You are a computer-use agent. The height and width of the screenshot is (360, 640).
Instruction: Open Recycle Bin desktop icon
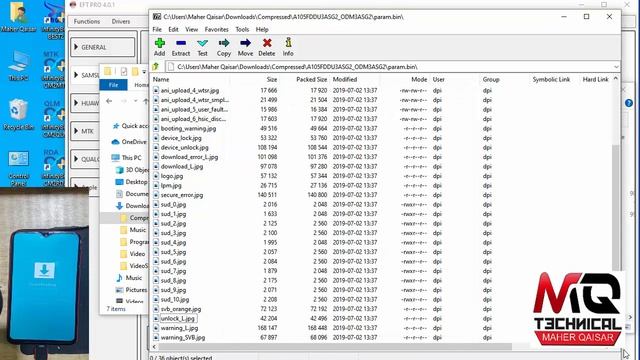(x=18, y=115)
